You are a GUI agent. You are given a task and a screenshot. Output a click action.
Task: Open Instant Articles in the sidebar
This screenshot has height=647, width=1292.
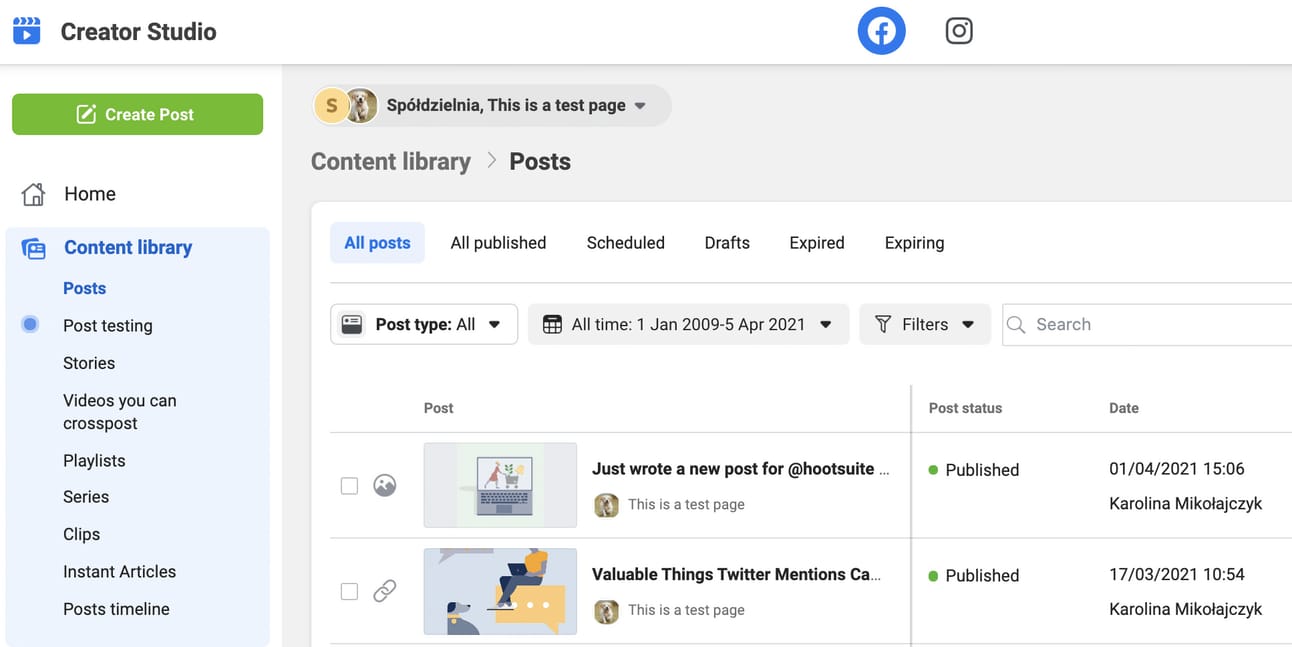(x=119, y=572)
